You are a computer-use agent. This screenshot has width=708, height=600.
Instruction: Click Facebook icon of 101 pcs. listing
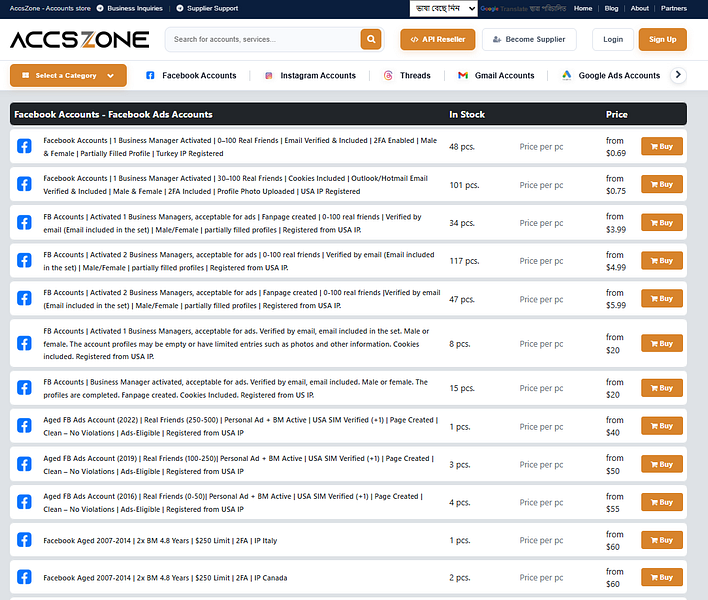(x=24, y=184)
